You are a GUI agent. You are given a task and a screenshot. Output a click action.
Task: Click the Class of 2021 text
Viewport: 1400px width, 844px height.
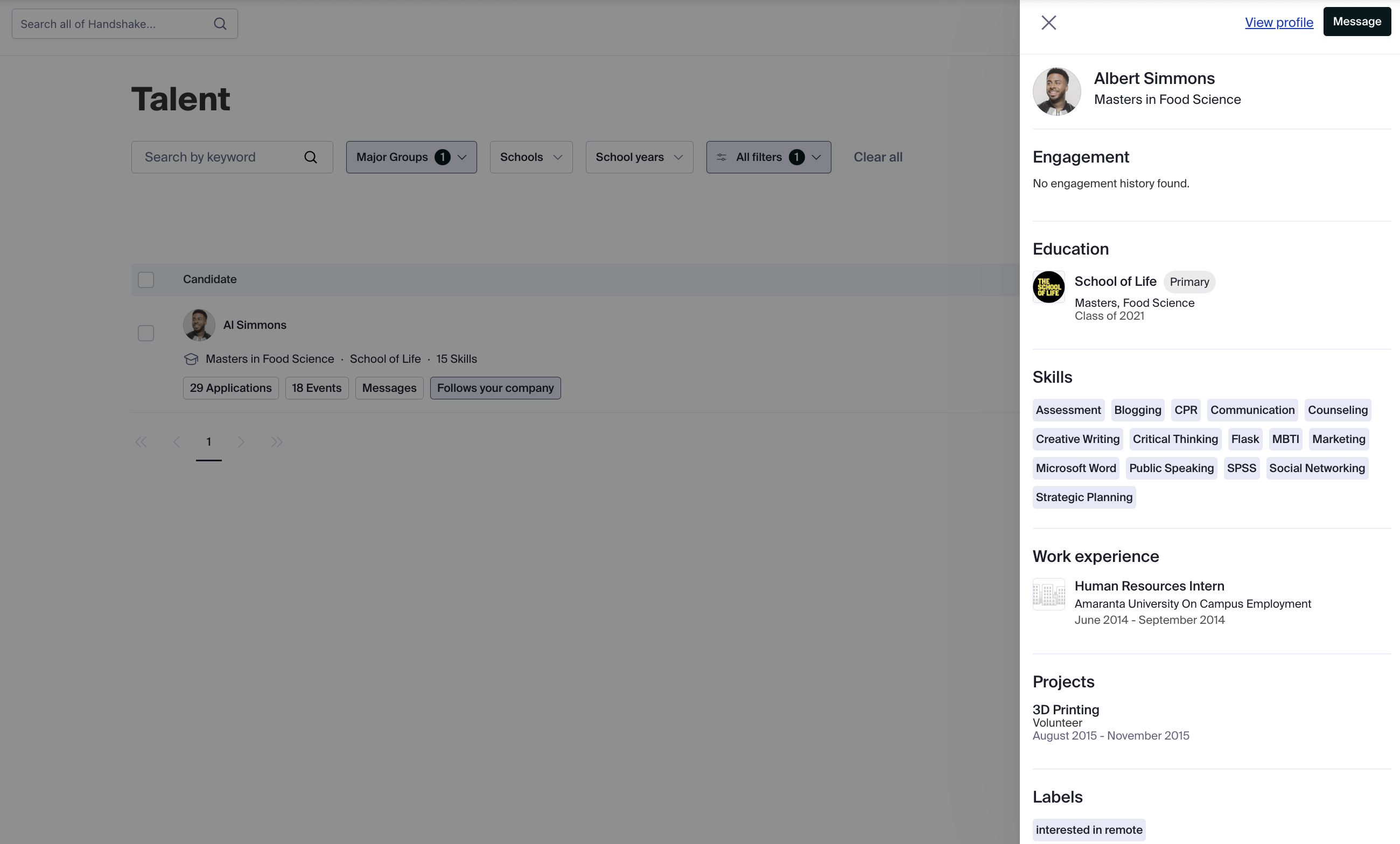(x=1109, y=316)
